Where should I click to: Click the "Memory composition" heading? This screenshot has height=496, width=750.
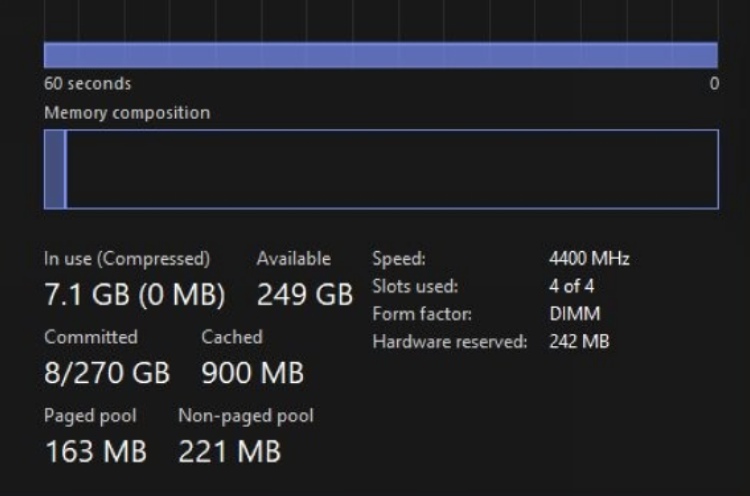point(127,113)
